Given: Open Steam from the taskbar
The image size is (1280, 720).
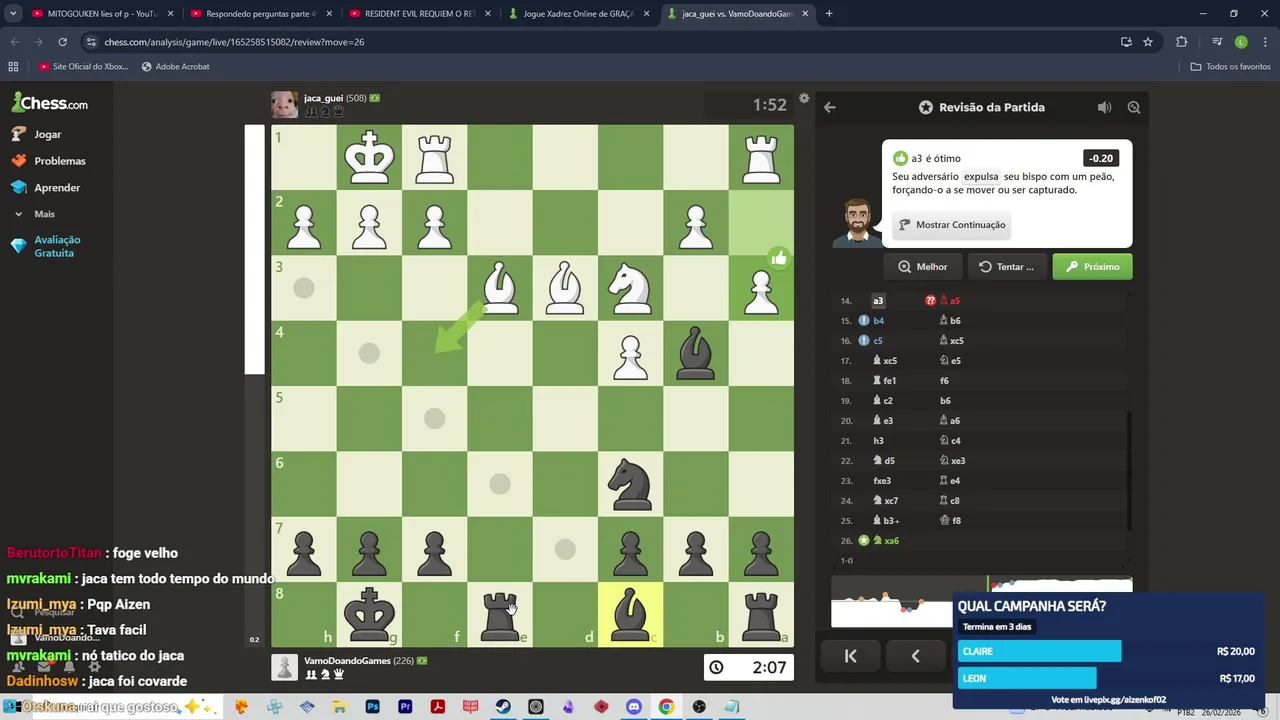Looking at the screenshot, I should 503,707.
